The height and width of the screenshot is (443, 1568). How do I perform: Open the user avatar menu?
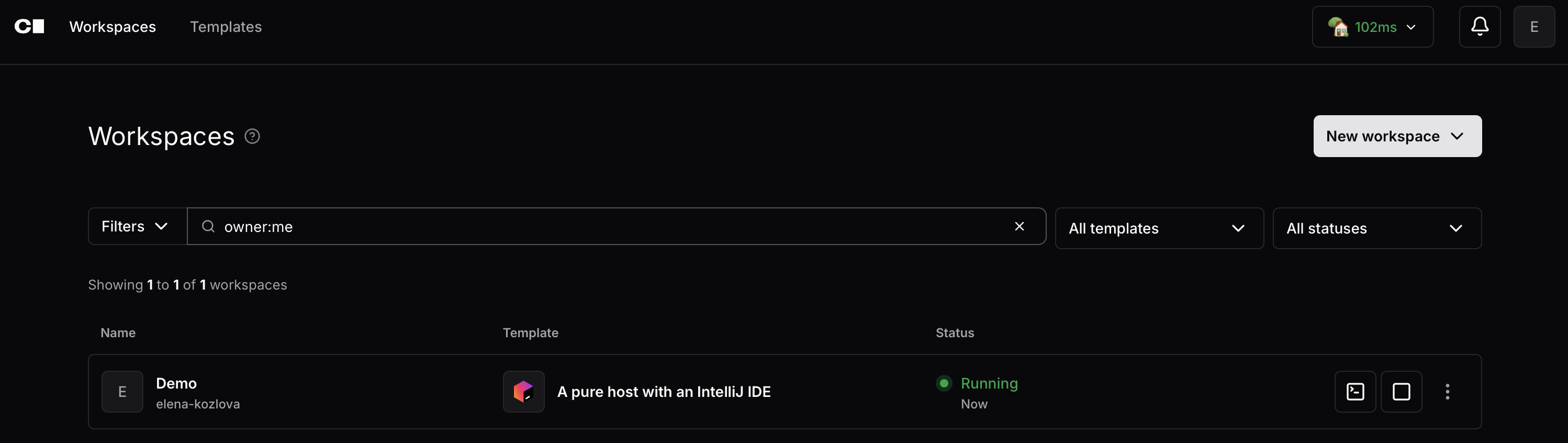1533,26
